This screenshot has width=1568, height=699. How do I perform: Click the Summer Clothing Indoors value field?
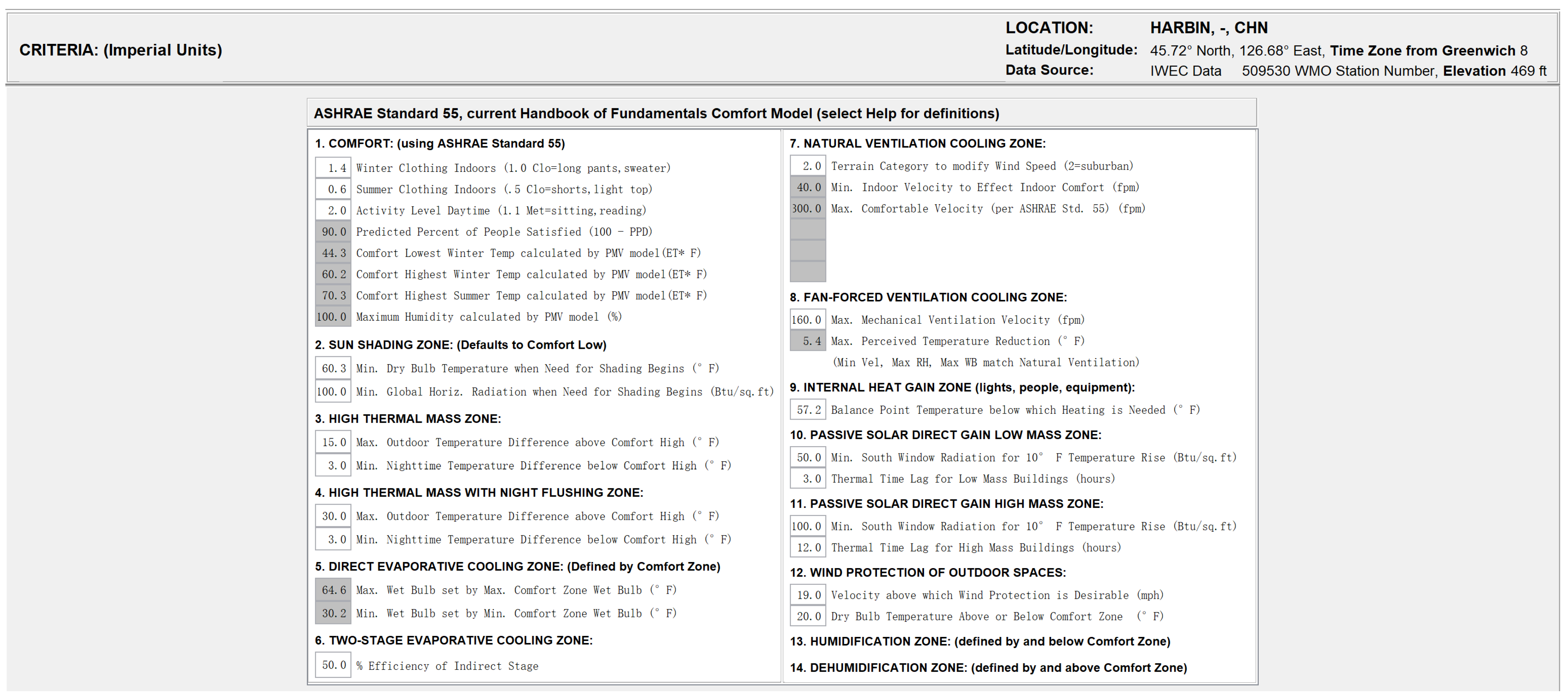333,189
